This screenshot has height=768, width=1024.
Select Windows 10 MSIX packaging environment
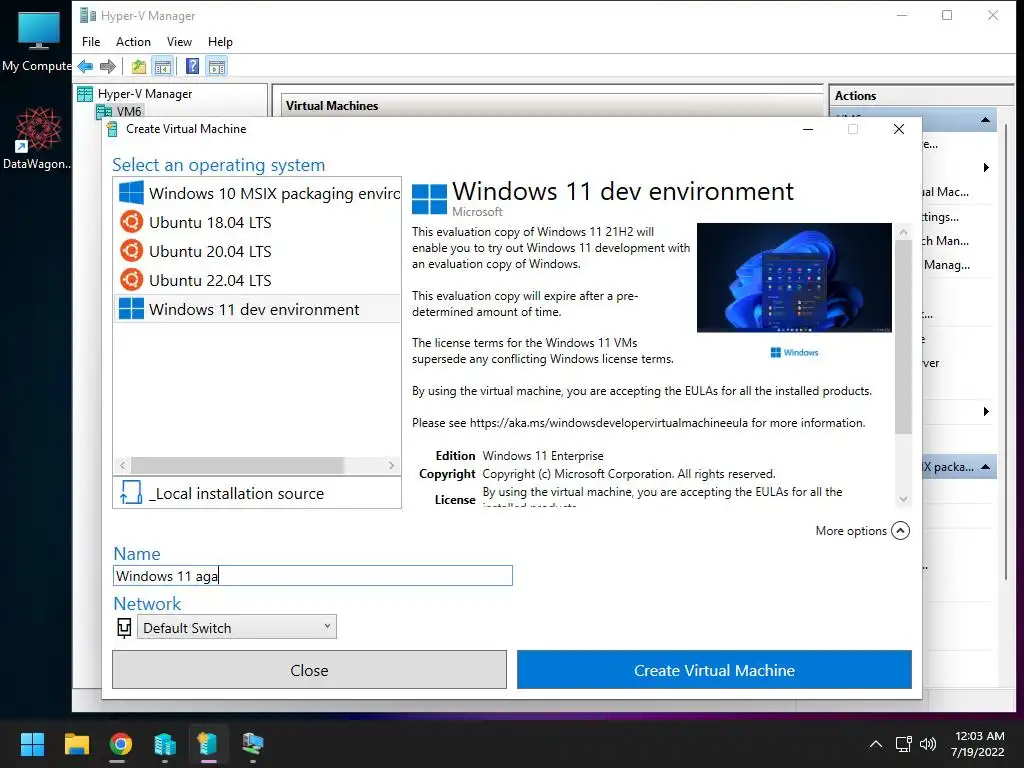(259, 193)
